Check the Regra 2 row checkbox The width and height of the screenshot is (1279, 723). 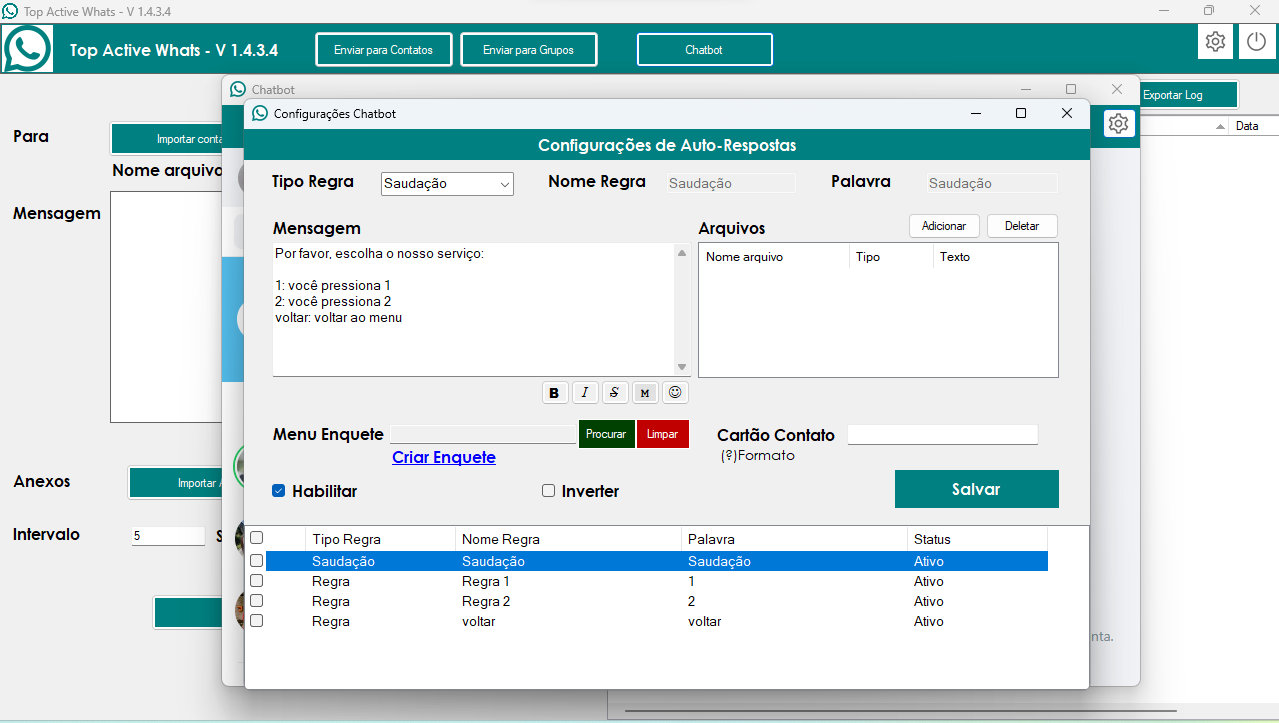pyautogui.click(x=257, y=601)
